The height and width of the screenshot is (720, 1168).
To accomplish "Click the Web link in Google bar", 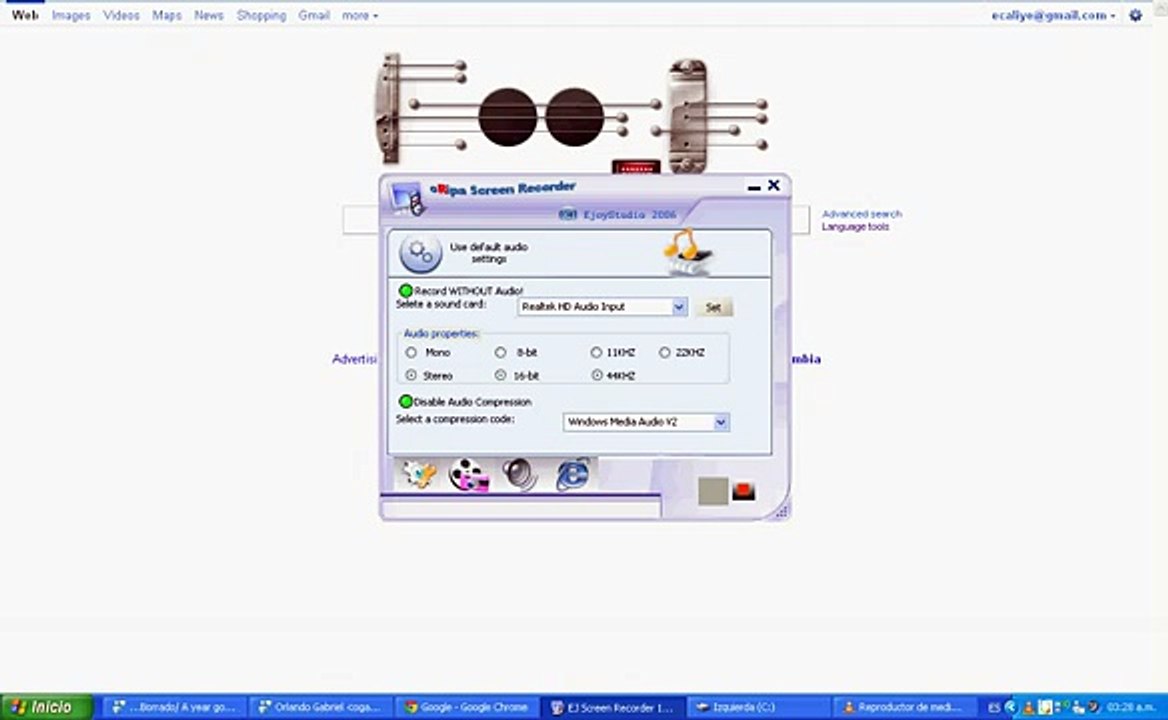I will pyautogui.click(x=25, y=15).
